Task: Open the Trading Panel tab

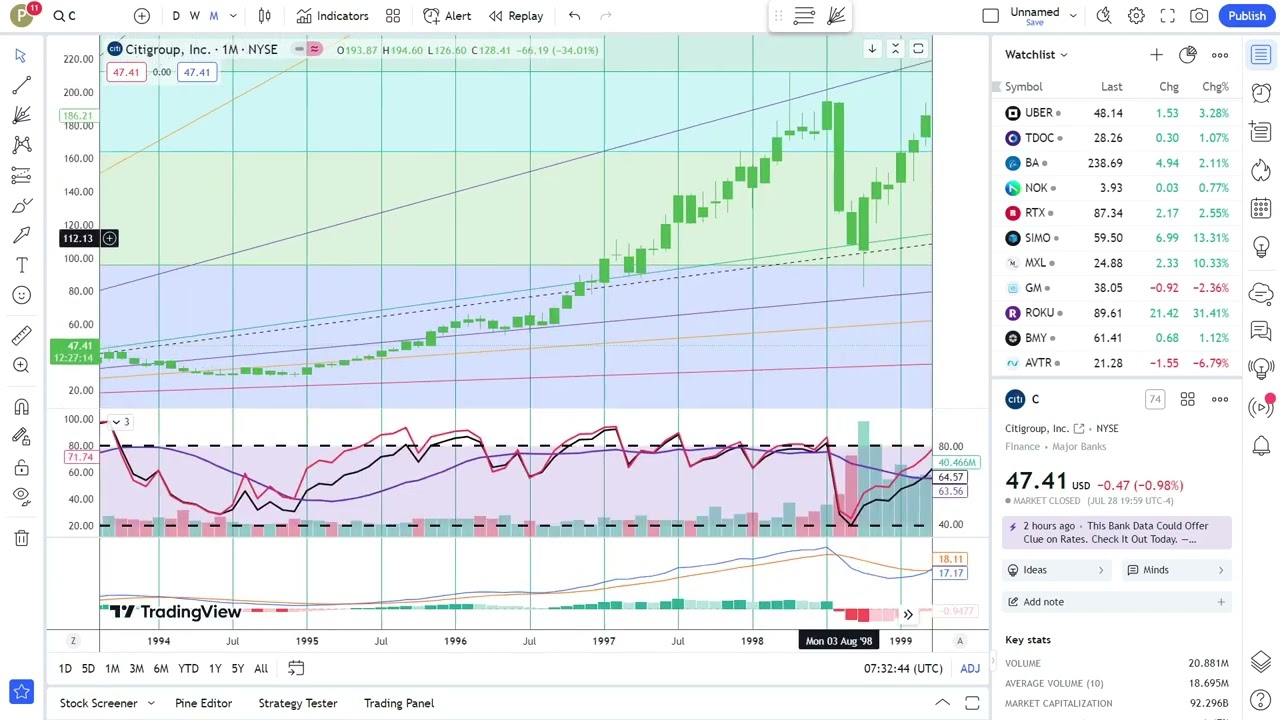Action: tap(399, 703)
